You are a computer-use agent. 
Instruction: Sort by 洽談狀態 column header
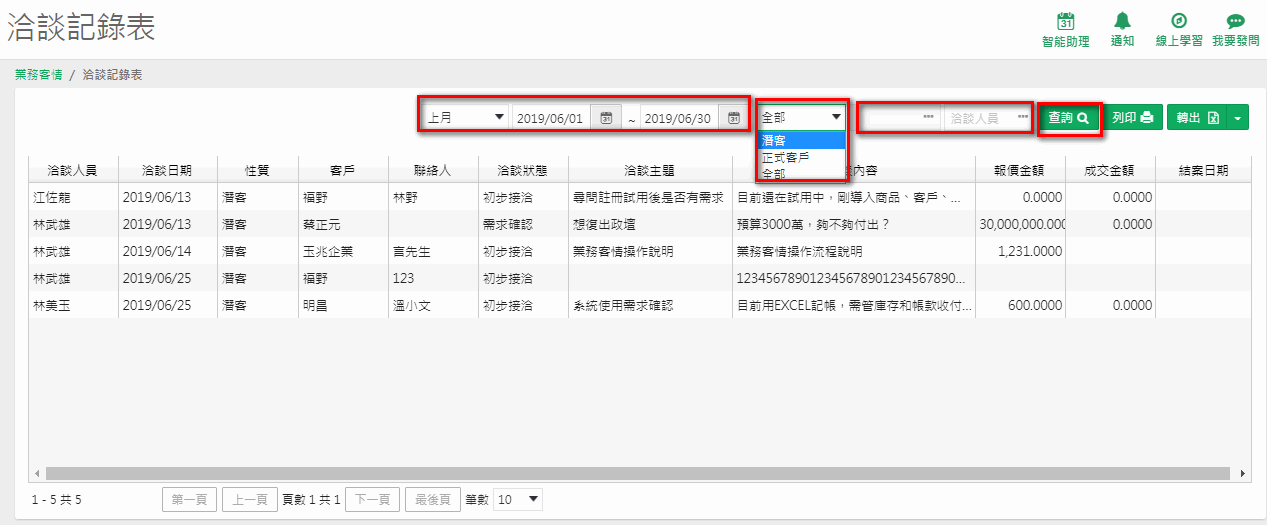[x=523, y=171]
